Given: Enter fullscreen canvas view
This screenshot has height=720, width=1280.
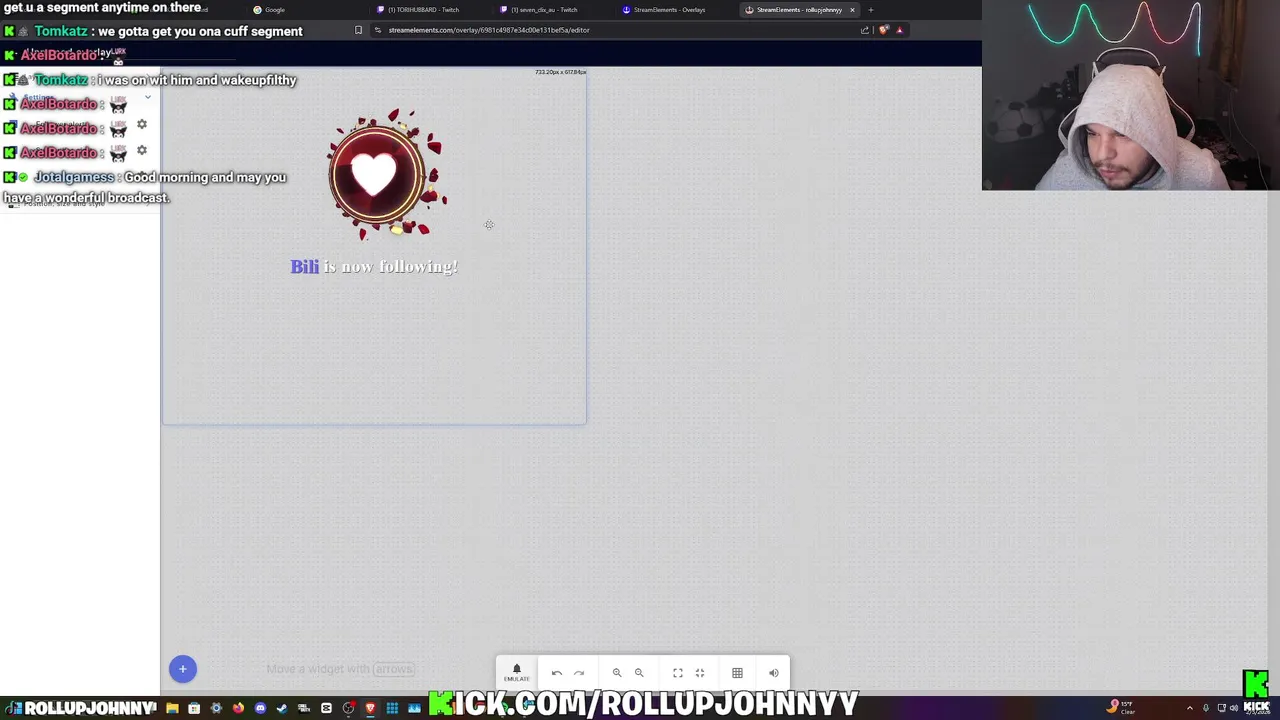Looking at the screenshot, I should coord(678,673).
